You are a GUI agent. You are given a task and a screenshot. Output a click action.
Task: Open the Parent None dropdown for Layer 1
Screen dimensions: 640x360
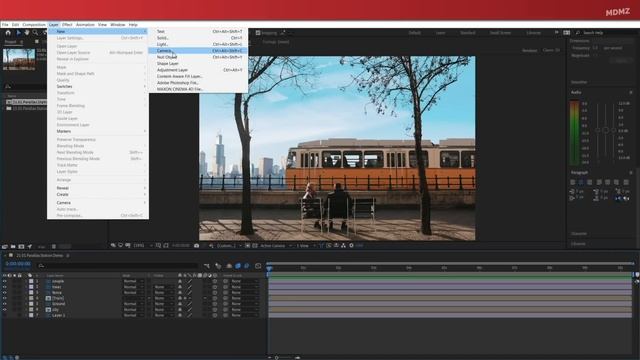(x=244, y=316)
